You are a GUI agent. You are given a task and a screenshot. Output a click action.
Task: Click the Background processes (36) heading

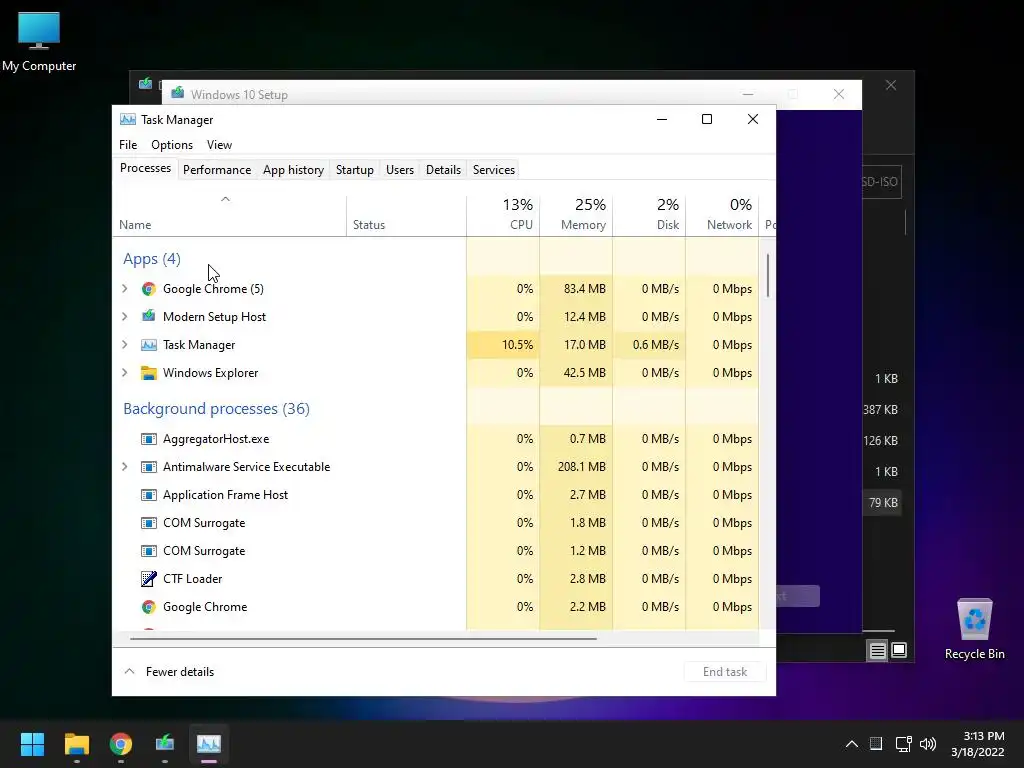click(x=216, y=409)
